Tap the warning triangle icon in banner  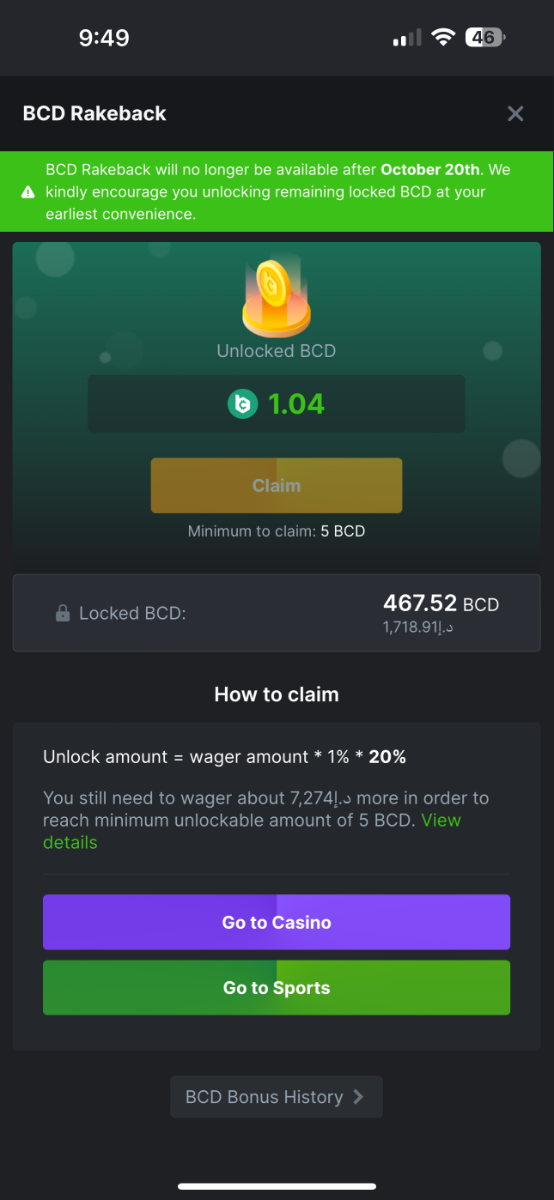[28, 192]
